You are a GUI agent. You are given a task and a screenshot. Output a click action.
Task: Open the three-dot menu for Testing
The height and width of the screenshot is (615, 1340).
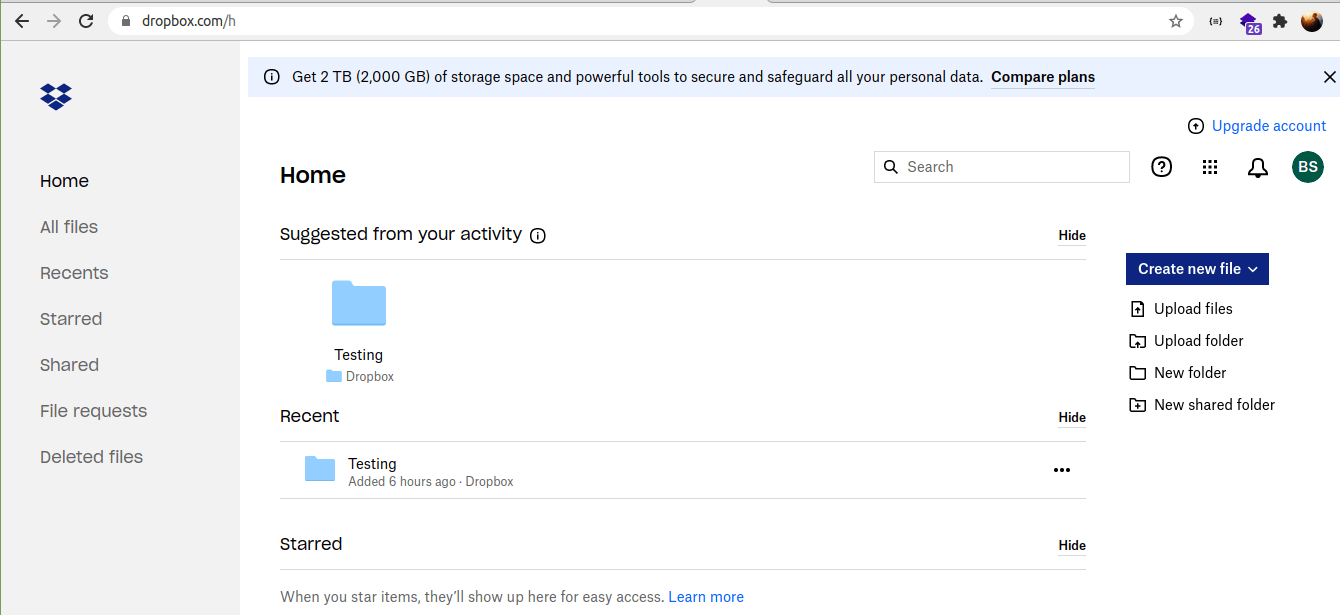1062,470
